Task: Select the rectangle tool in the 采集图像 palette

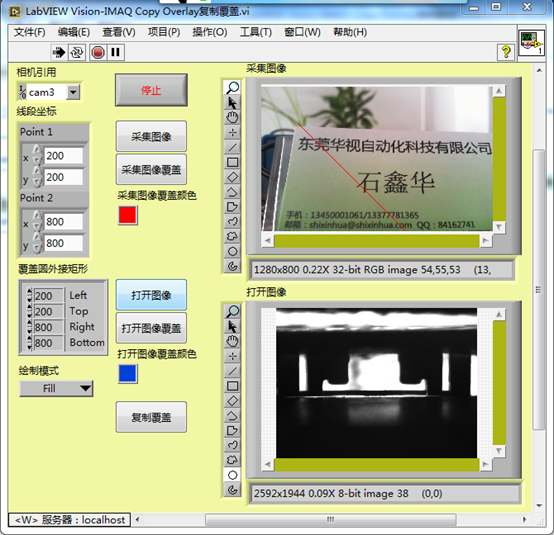Action: pyautogui.click(x=232, y=162)
